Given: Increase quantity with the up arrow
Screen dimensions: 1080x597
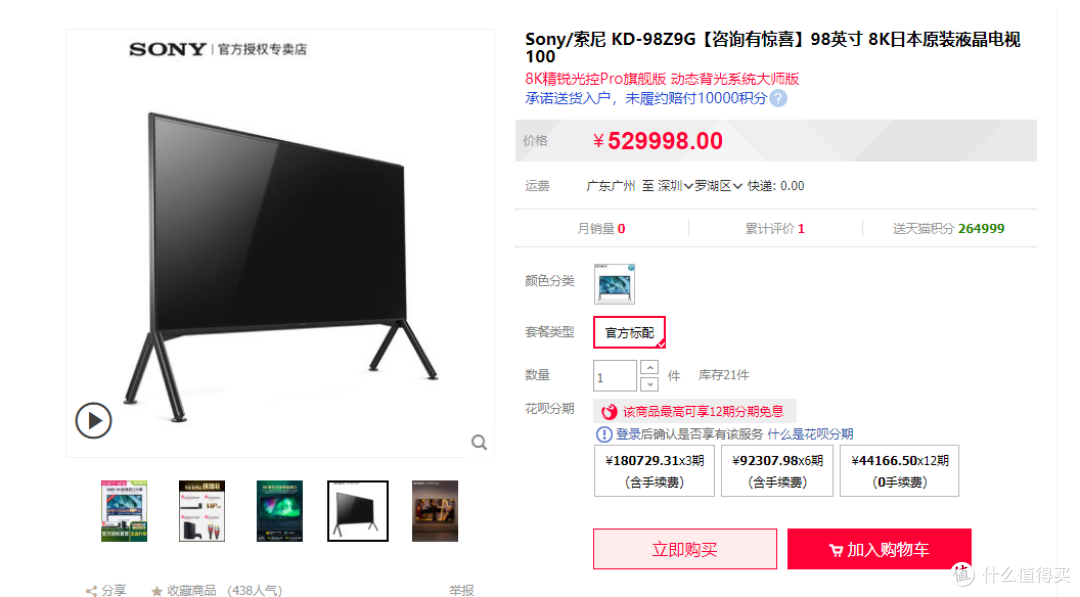Looking at the screenshot, I should [650, 368].
